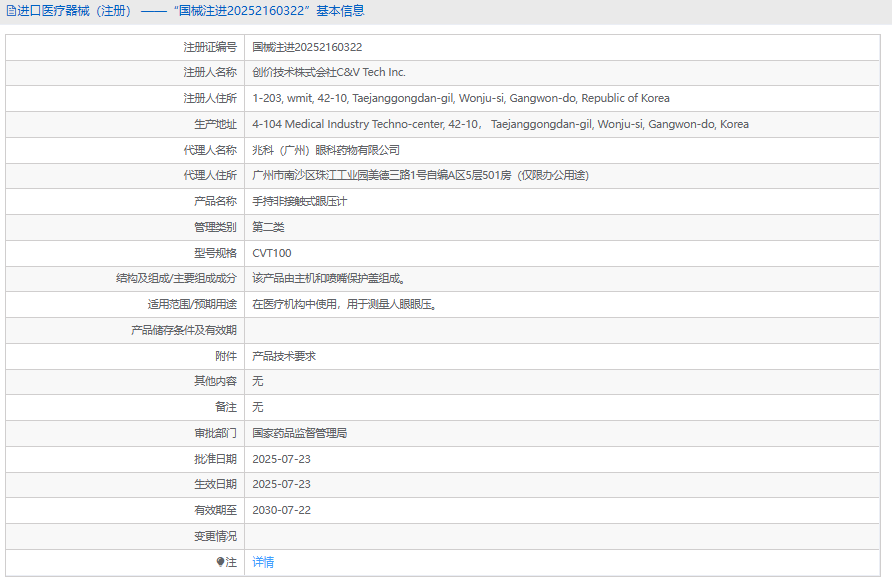
Task: Click the 产品技术要求 attachment text
Action: pyautogui.click(x=284, y=356)
